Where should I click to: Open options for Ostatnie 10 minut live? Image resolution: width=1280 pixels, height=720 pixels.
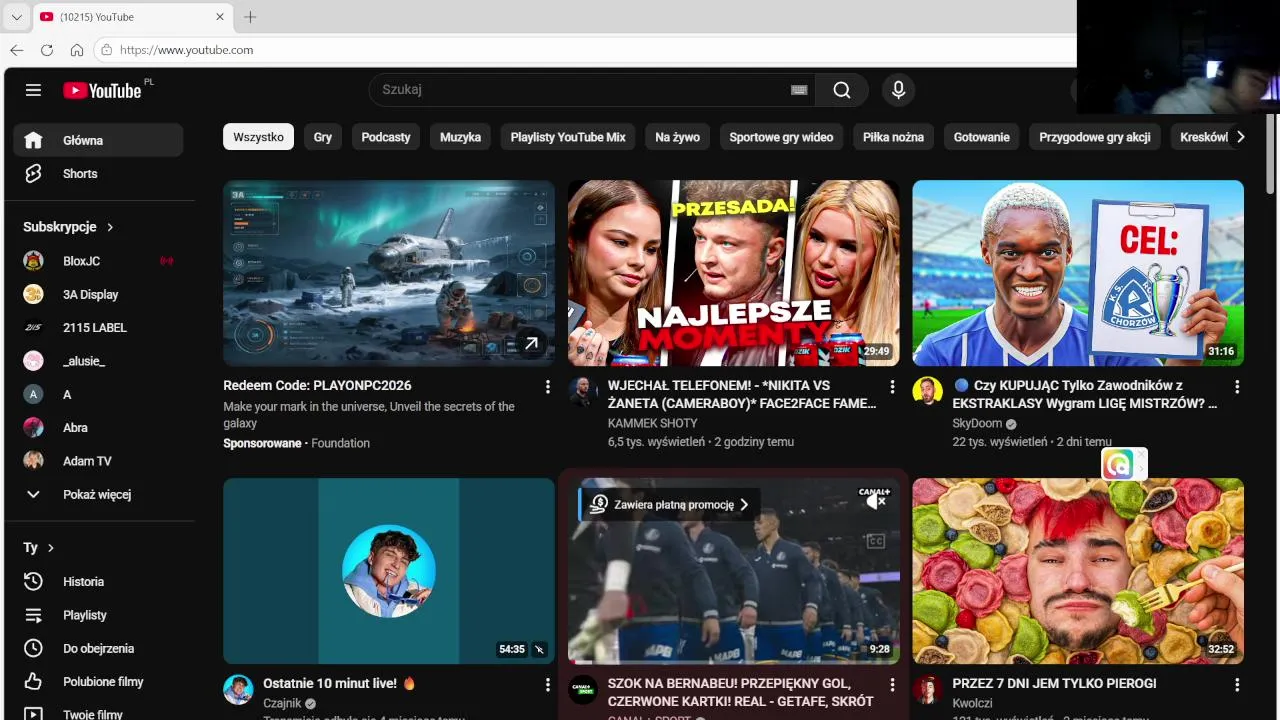click(547, 685)
